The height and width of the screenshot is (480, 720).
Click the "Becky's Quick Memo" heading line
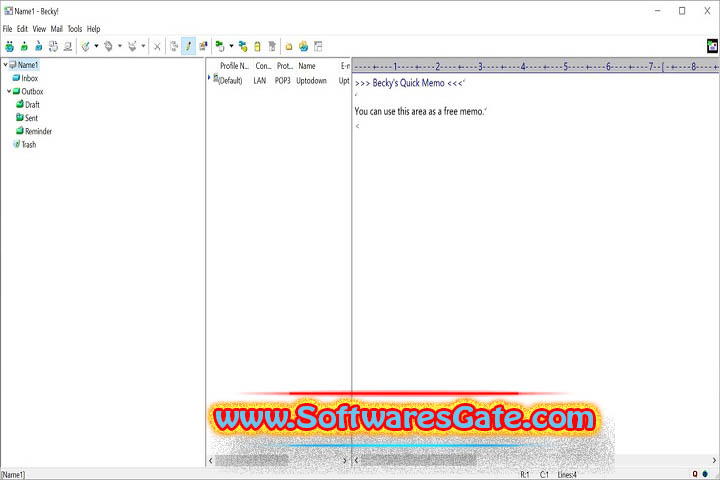click(x=409, y=83)
